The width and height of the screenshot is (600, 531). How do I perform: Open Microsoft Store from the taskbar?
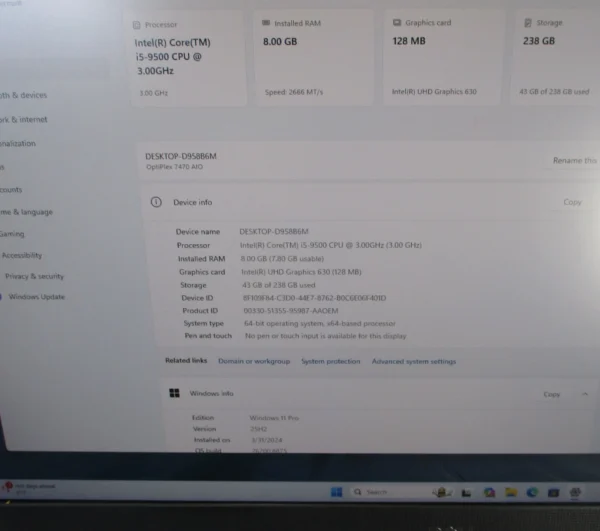coord(553,493)
